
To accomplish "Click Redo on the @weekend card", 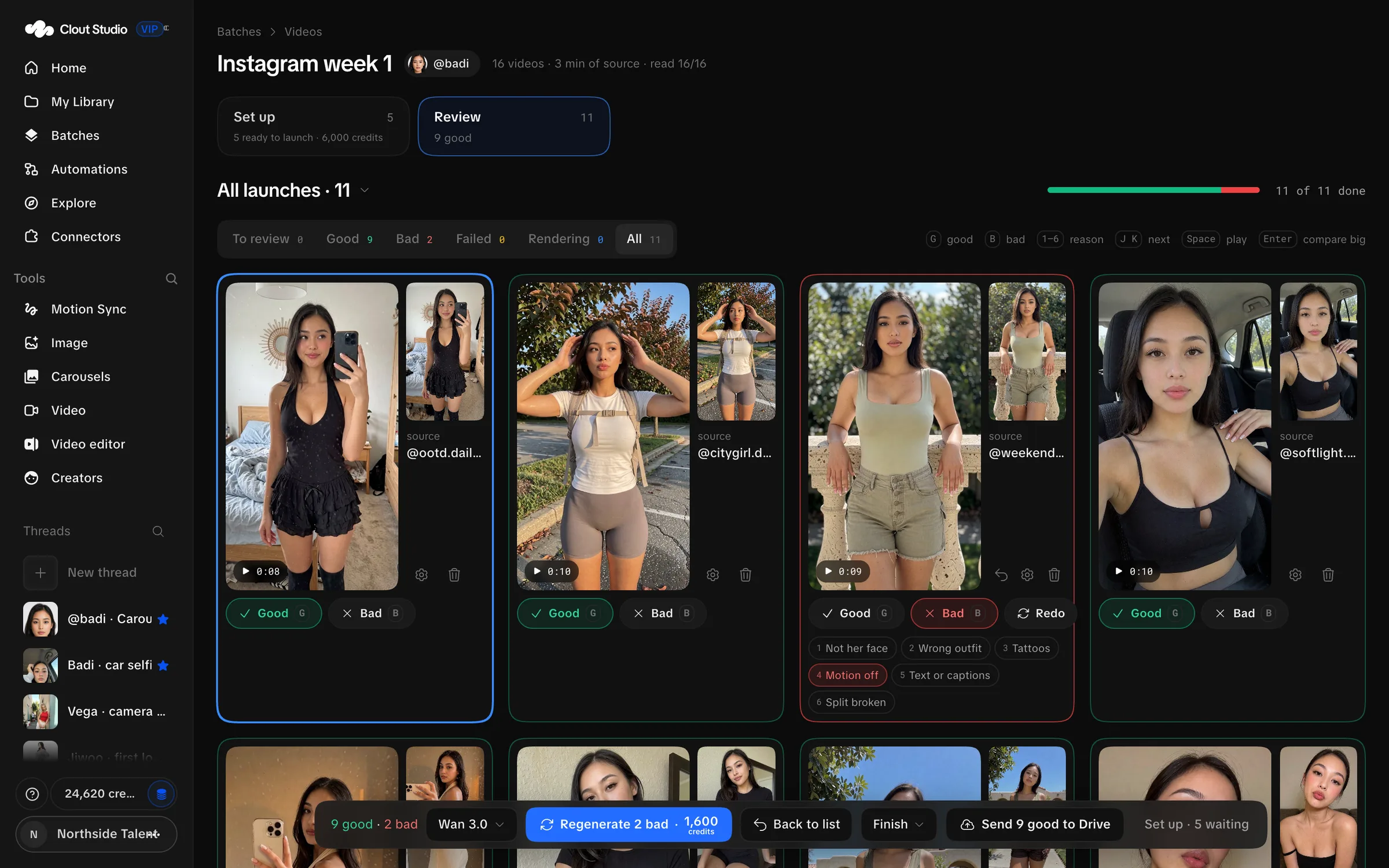I will [1041, 613].
